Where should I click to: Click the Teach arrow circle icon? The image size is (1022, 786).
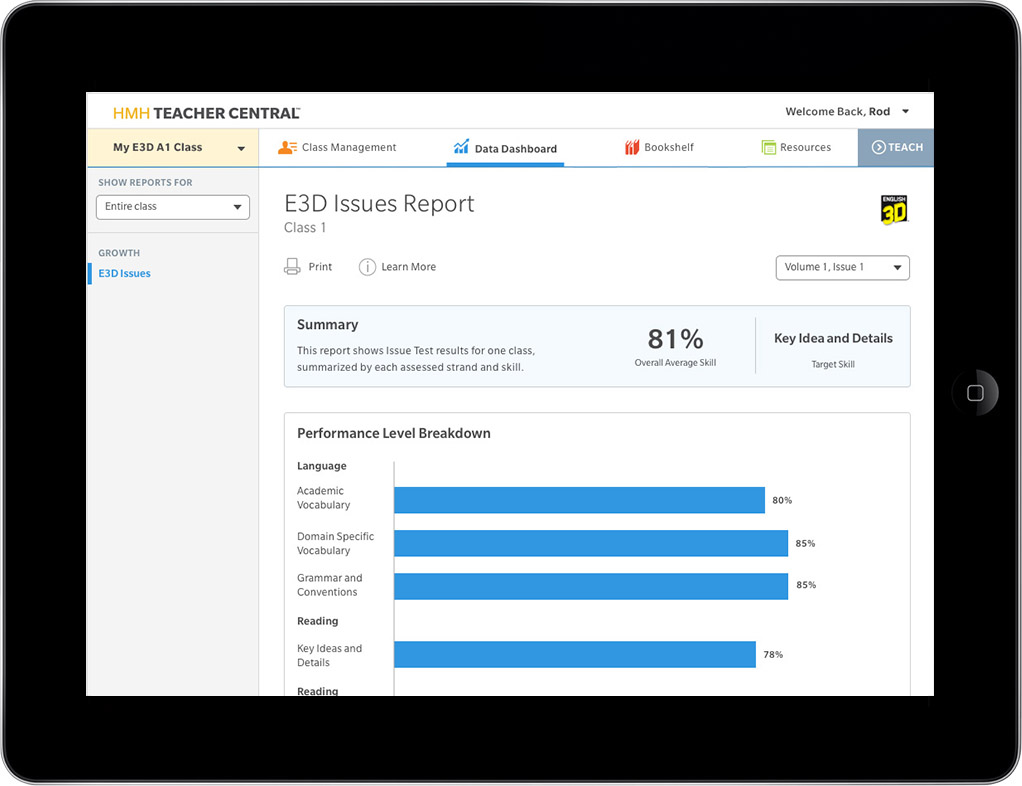(878, 147)
